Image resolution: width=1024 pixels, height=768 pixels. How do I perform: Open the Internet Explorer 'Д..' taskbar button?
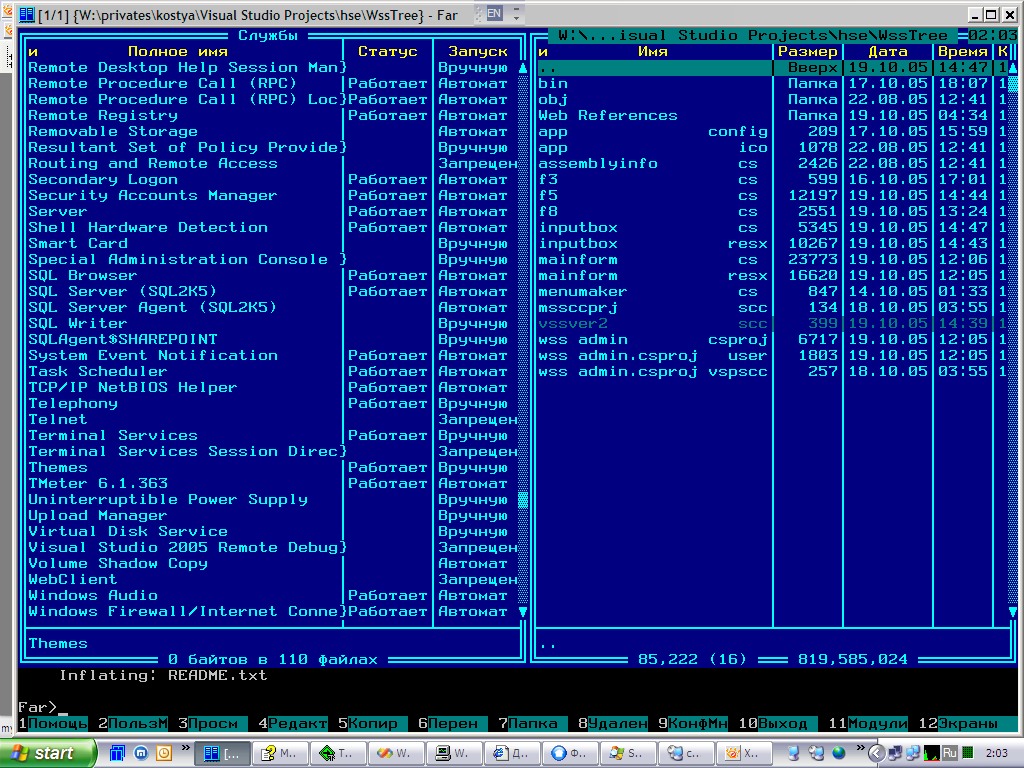[511, 754]
